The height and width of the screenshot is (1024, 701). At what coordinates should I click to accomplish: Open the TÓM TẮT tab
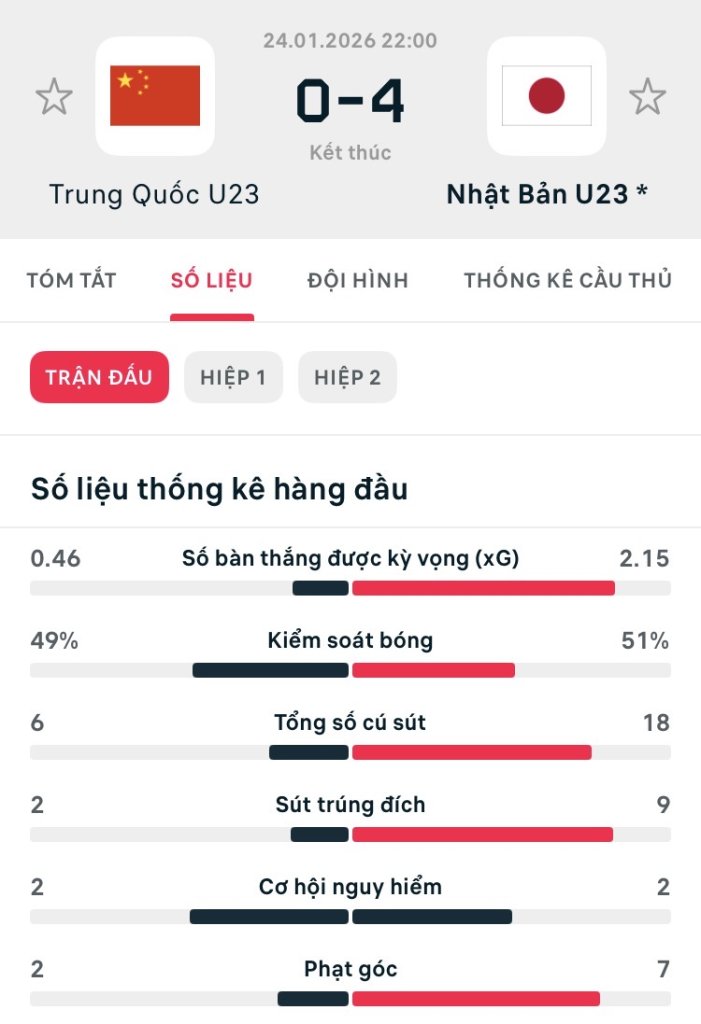71,280
